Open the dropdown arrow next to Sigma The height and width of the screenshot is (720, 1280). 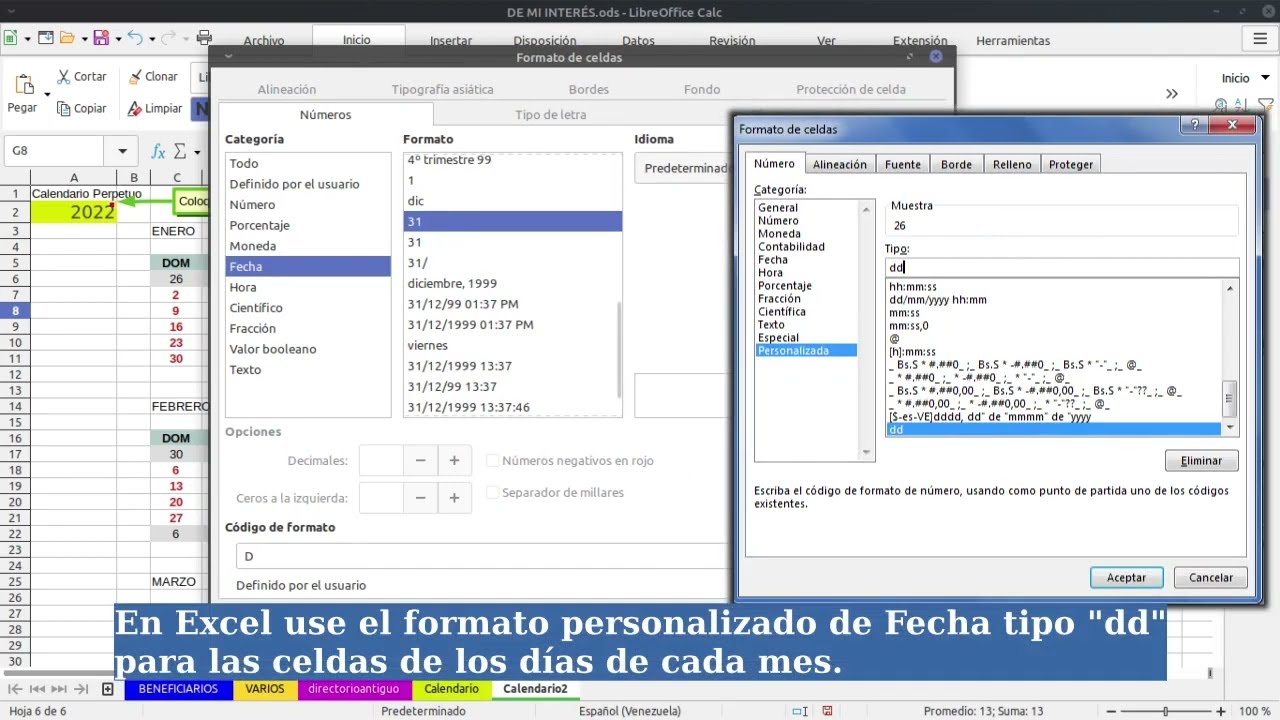pyautogui.click(x=197, y=152)
